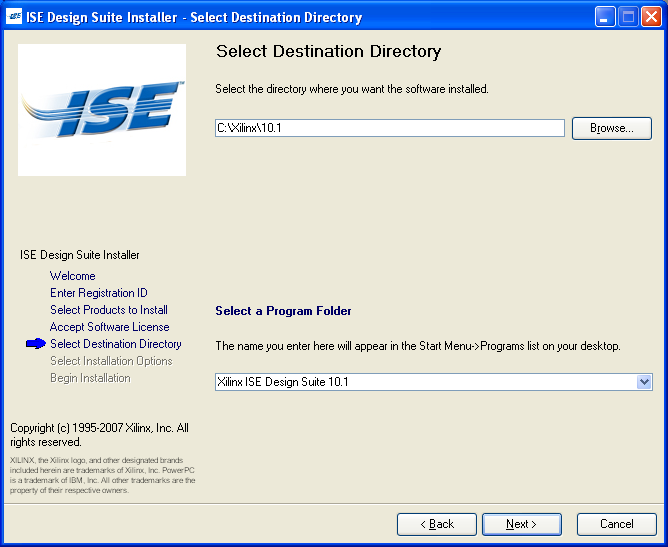Close the installer window
This screenshot has height=547, width=668.
[x=650, y=17]
